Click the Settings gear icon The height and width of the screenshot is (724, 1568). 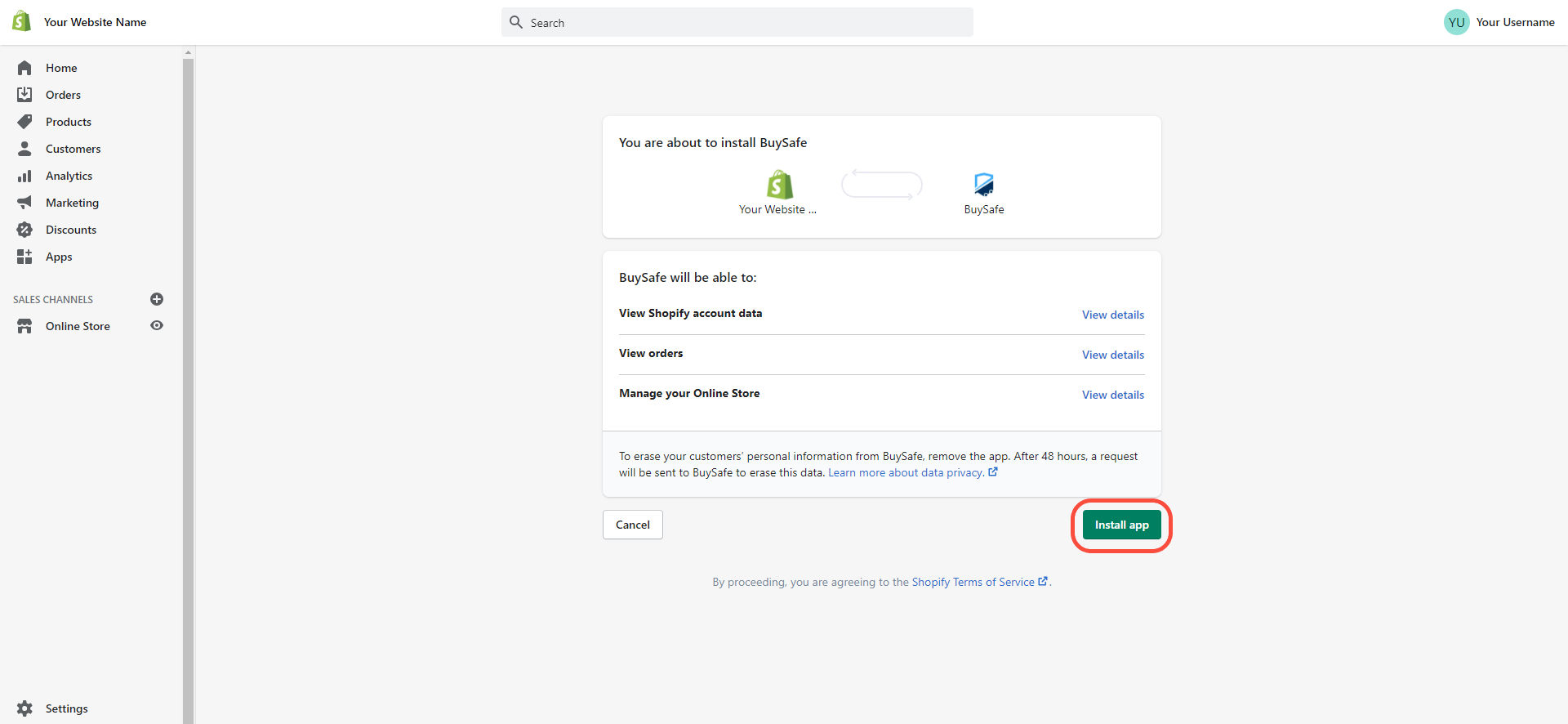point(24,708)
